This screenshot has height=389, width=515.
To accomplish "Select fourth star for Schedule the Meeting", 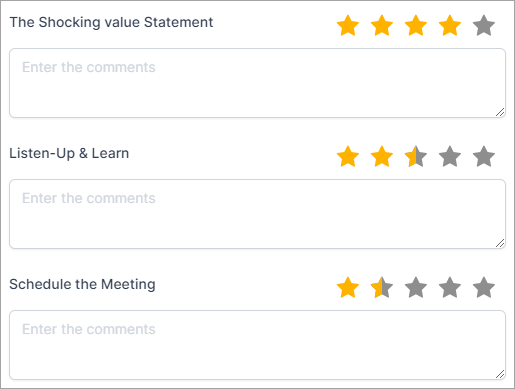I will coord(450,287).
